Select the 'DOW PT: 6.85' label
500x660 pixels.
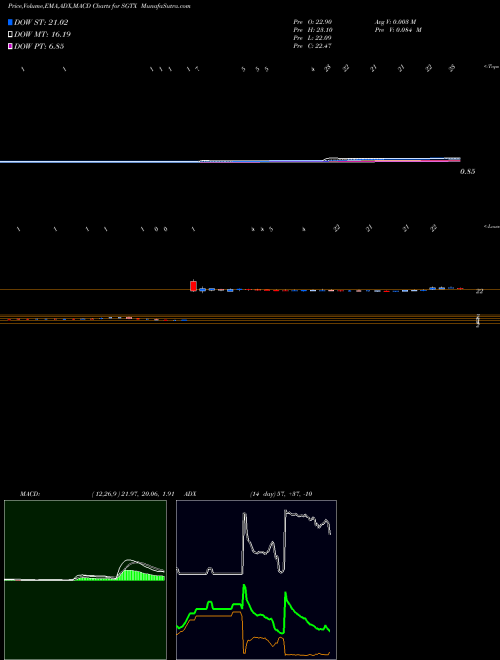[x=39, y=46]
